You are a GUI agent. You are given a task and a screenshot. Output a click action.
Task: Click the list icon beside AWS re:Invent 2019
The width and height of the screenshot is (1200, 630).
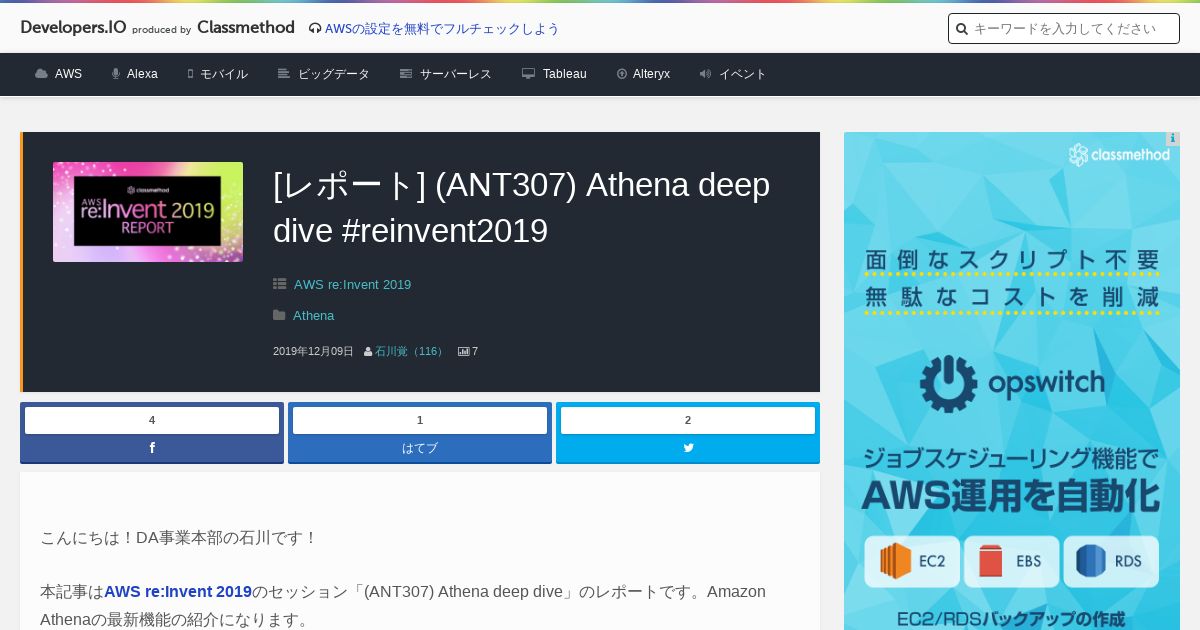(280, 284)
